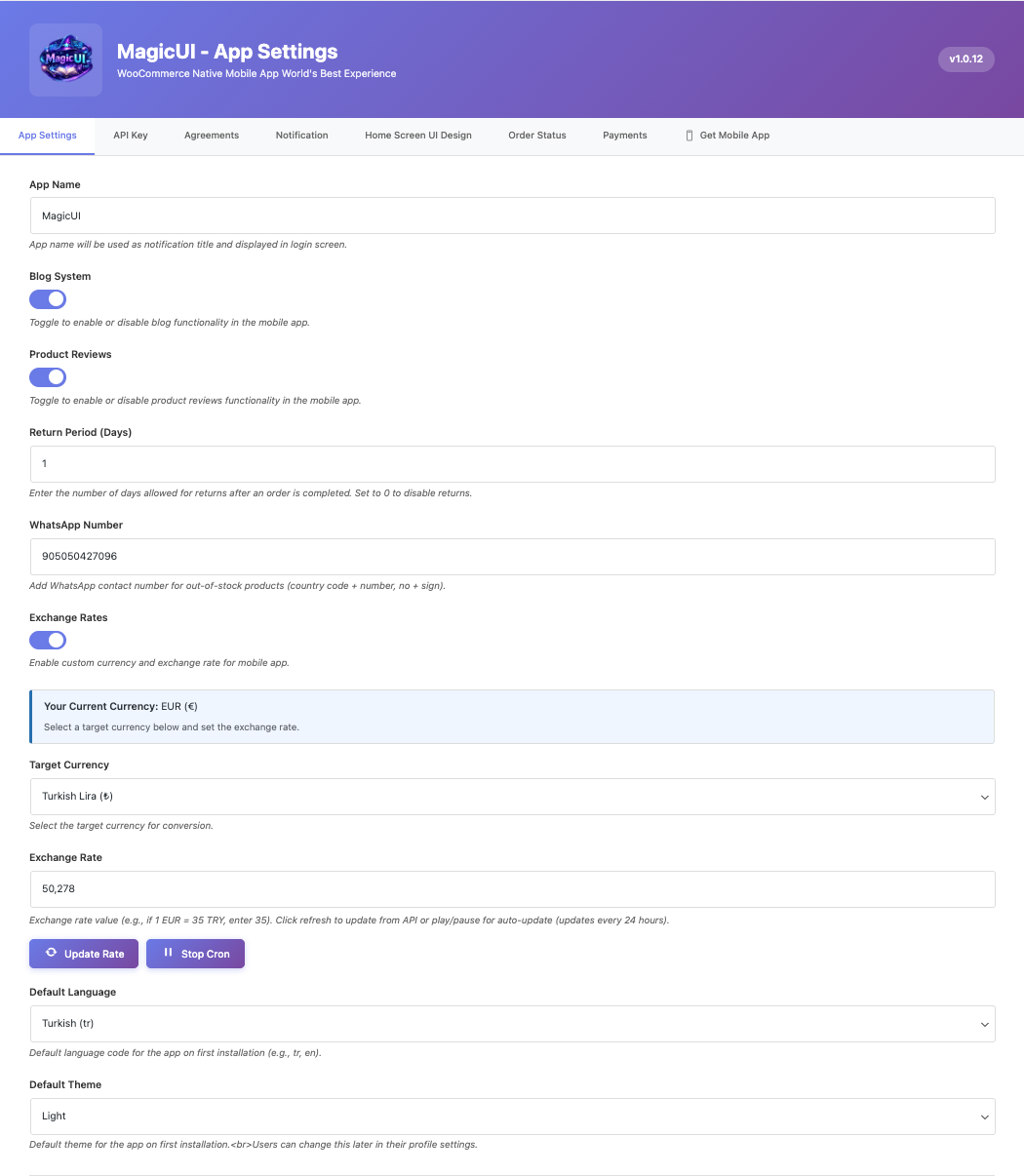Click the phone icon beside Get Mobile App
This screenshot has width=1024, height=1176.
click(x=689, y=136)
